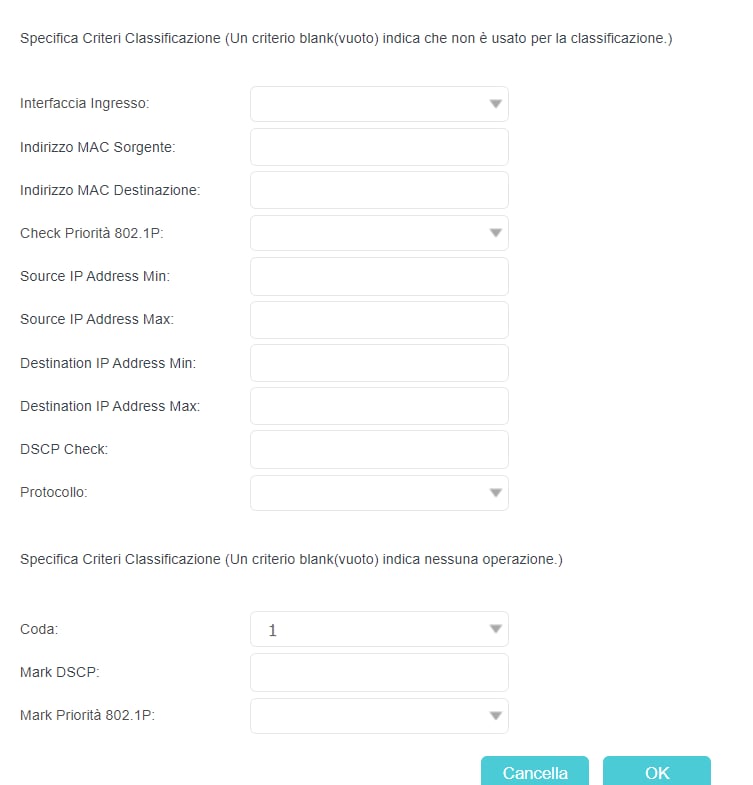The height and width of the screenshot is (785, 753).
Task: Open the Interfaccia Ingresso dropdown
Action: click(378, 104)
